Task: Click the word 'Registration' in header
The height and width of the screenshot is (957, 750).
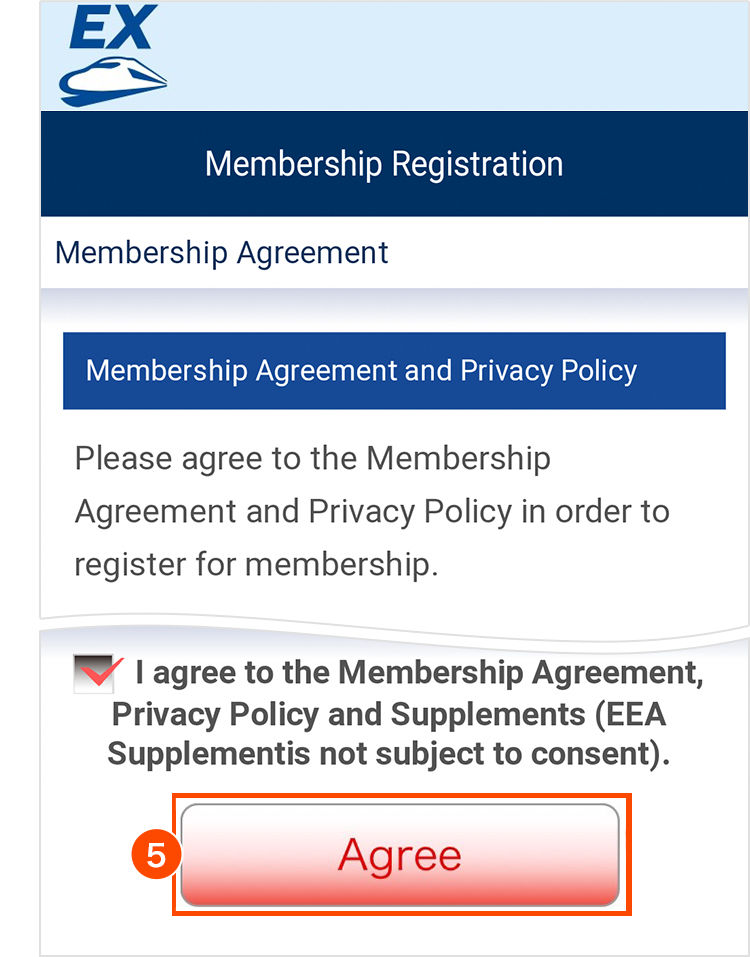Action: pos(477,164)
